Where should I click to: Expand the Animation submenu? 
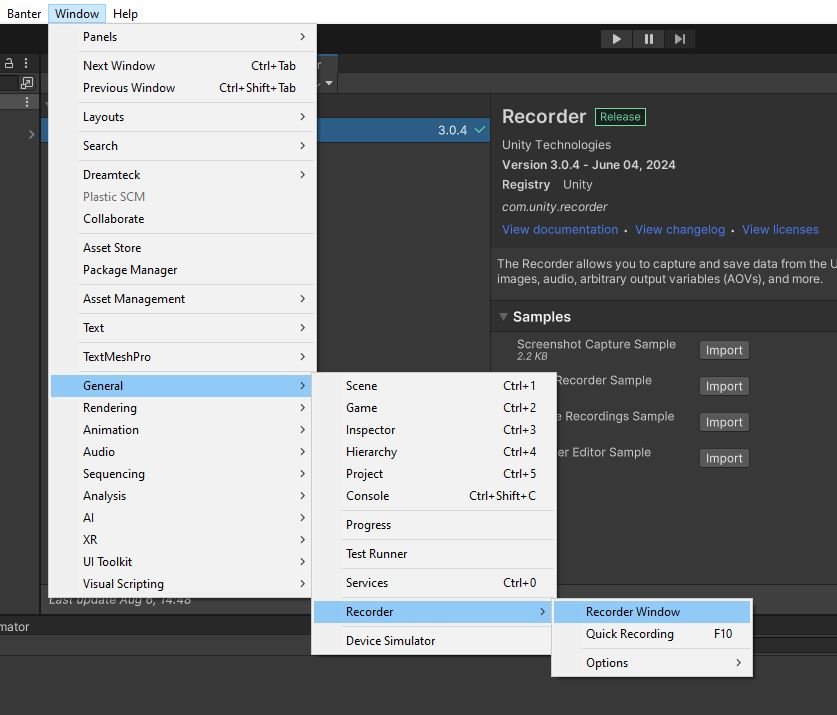(x=183, y=430)
